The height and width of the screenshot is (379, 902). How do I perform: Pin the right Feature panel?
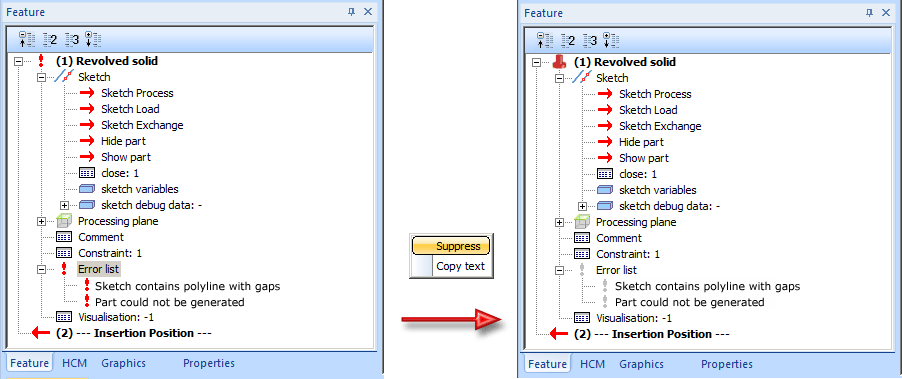click(x=870, y=13)
